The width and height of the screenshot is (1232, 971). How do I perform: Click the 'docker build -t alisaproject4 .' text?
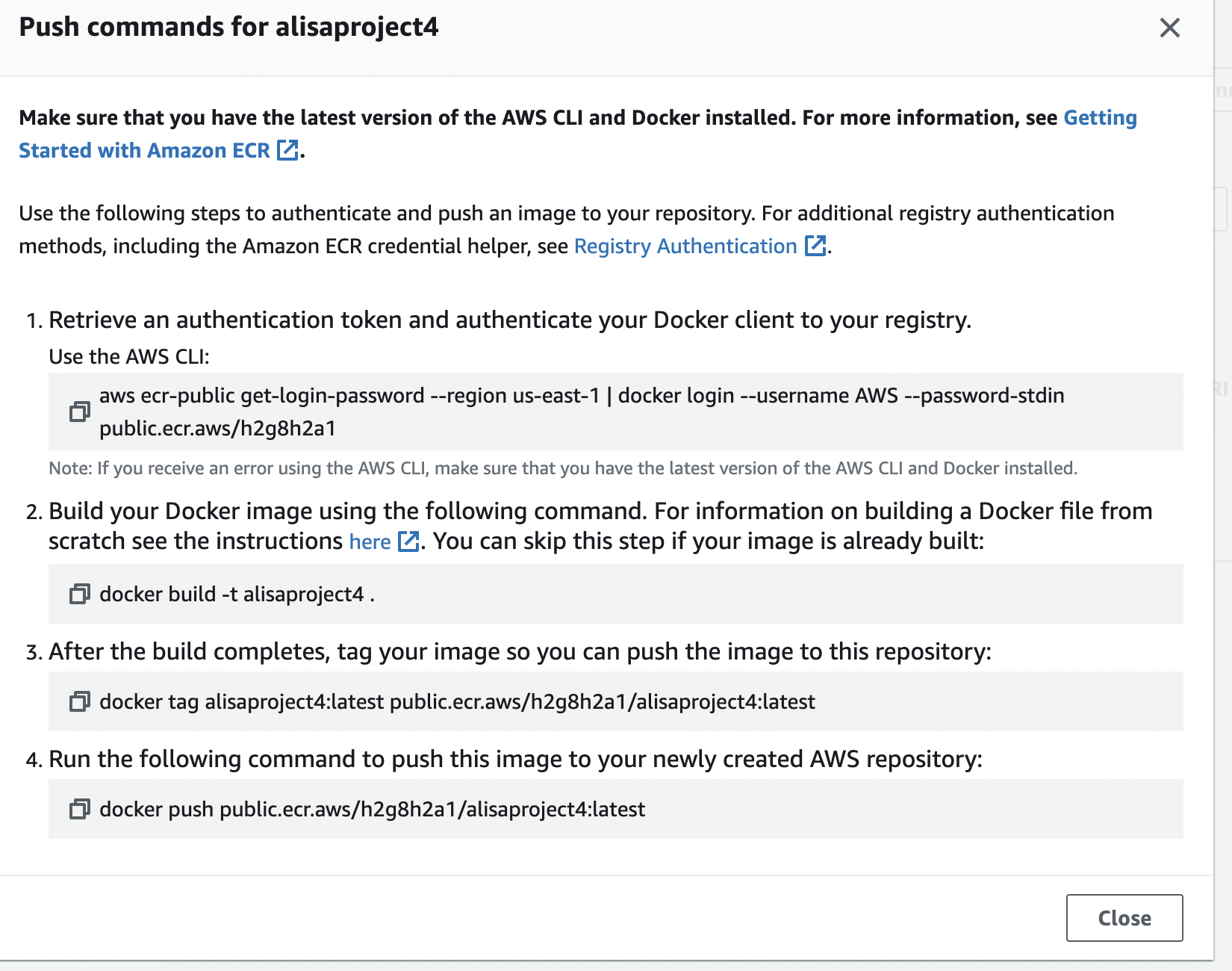click(x=237, y=594)
